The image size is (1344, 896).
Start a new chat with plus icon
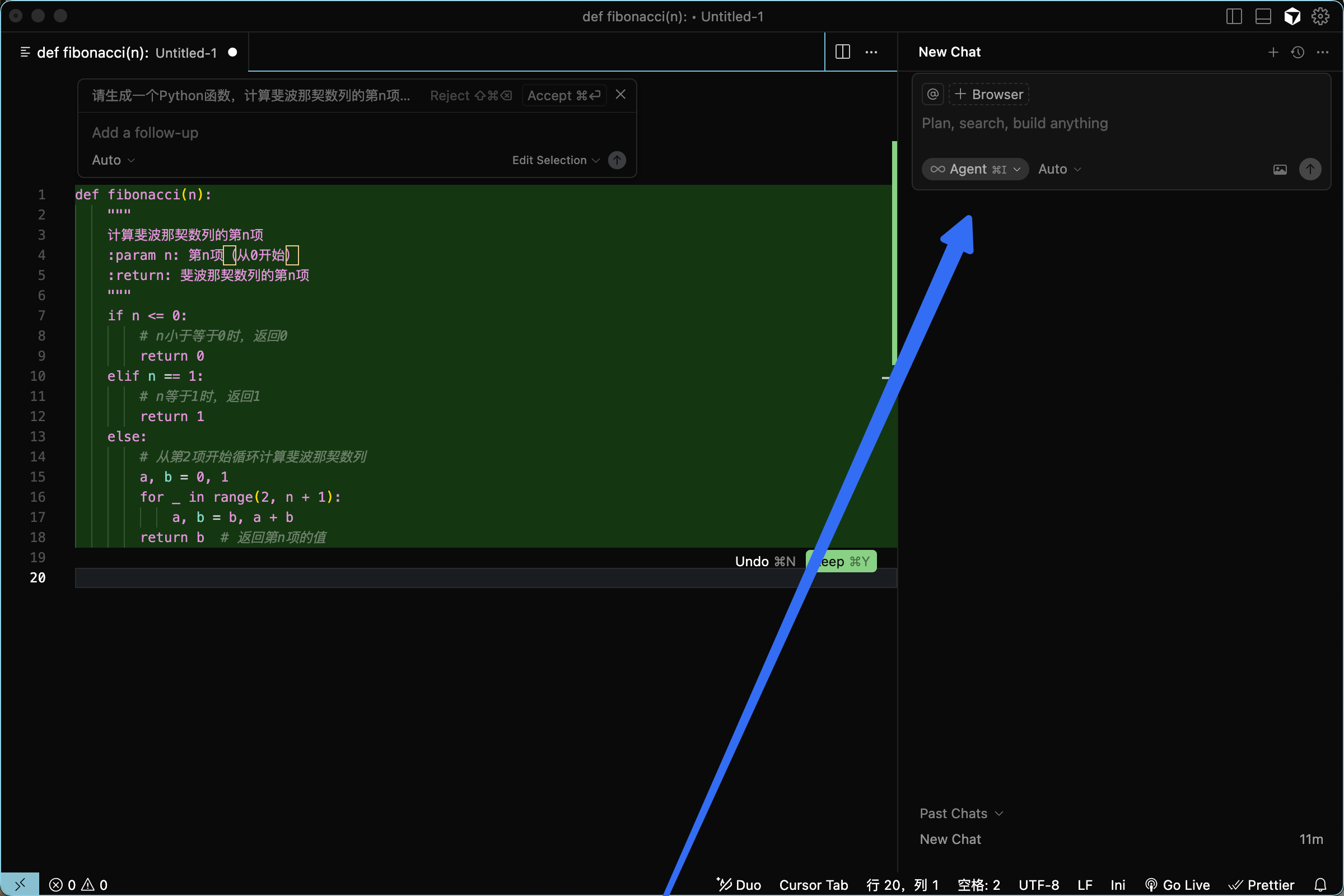(x=1273, y=52)
